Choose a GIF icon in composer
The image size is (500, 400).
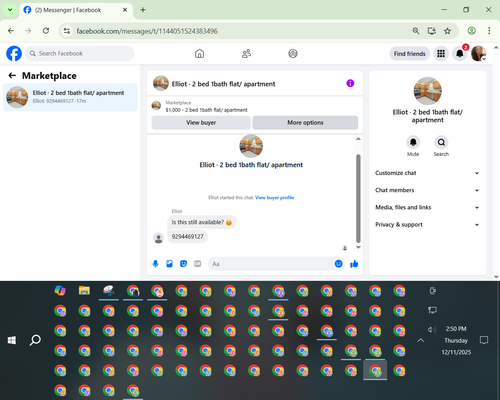point(198,264)
